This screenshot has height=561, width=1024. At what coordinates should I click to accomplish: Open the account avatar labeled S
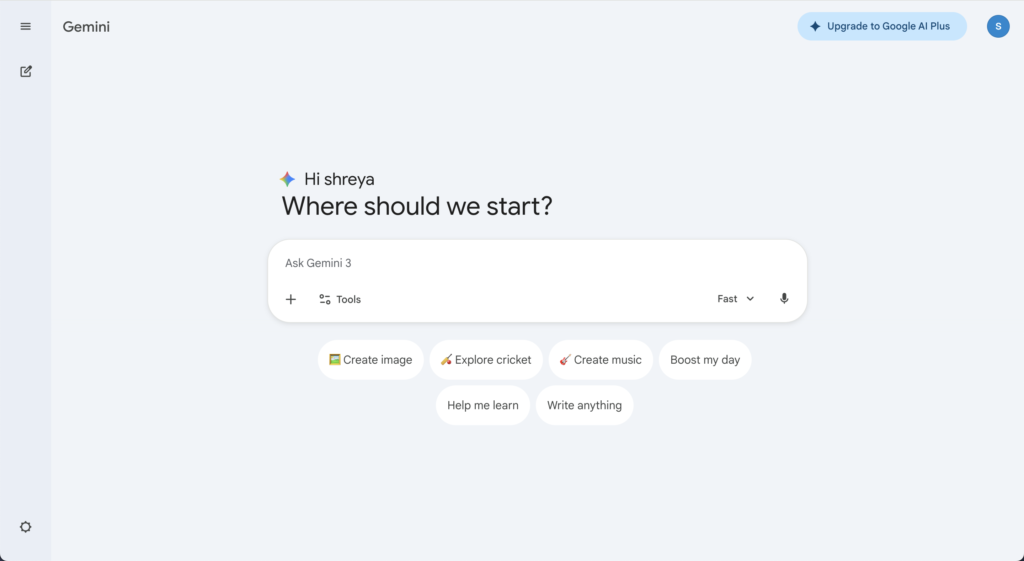[x=997, y=27]
